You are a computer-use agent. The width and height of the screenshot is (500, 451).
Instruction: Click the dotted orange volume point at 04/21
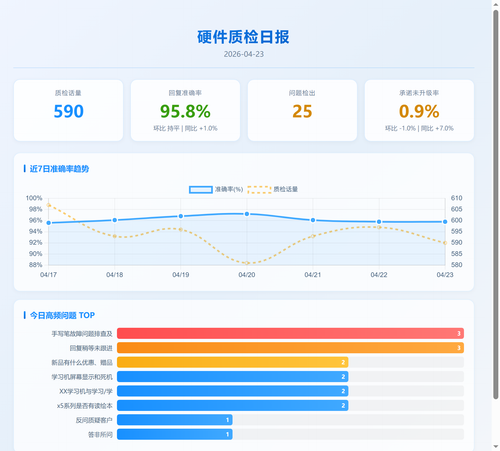pyautogui.click(x=313, y=236)
